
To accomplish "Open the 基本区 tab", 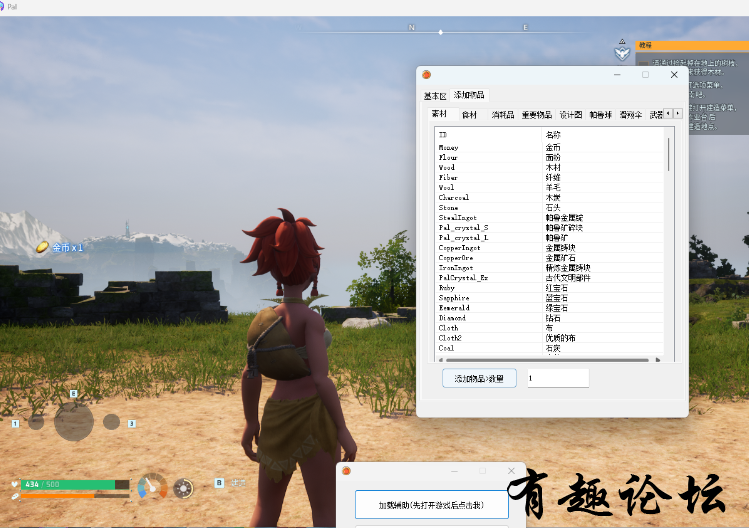I will tap(435, 96).
